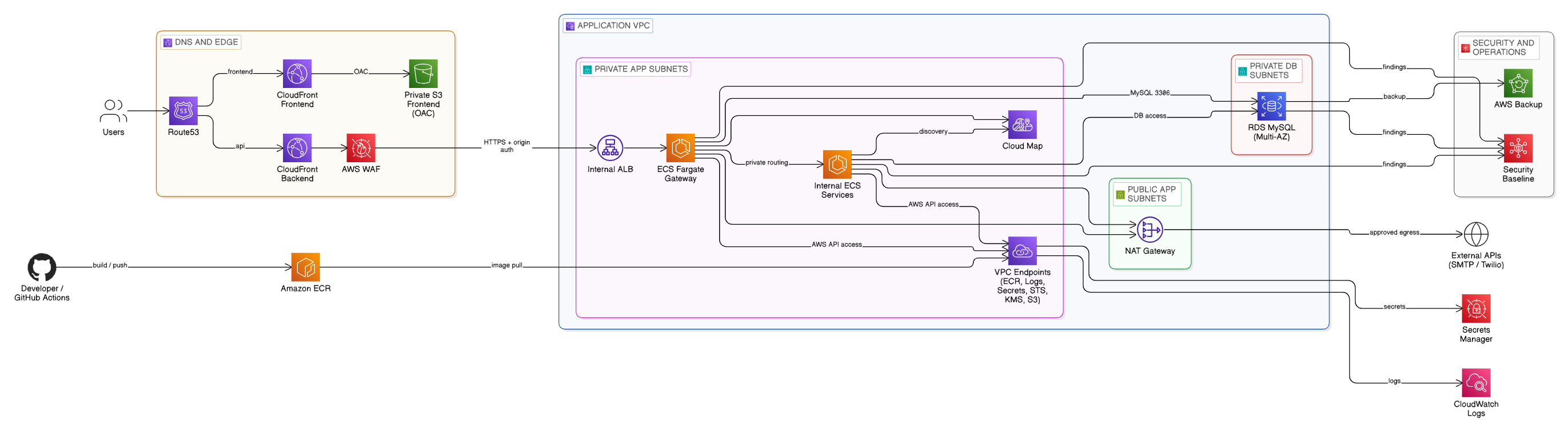
Task: Click the AWS Backup icon
Action: 1518,83
